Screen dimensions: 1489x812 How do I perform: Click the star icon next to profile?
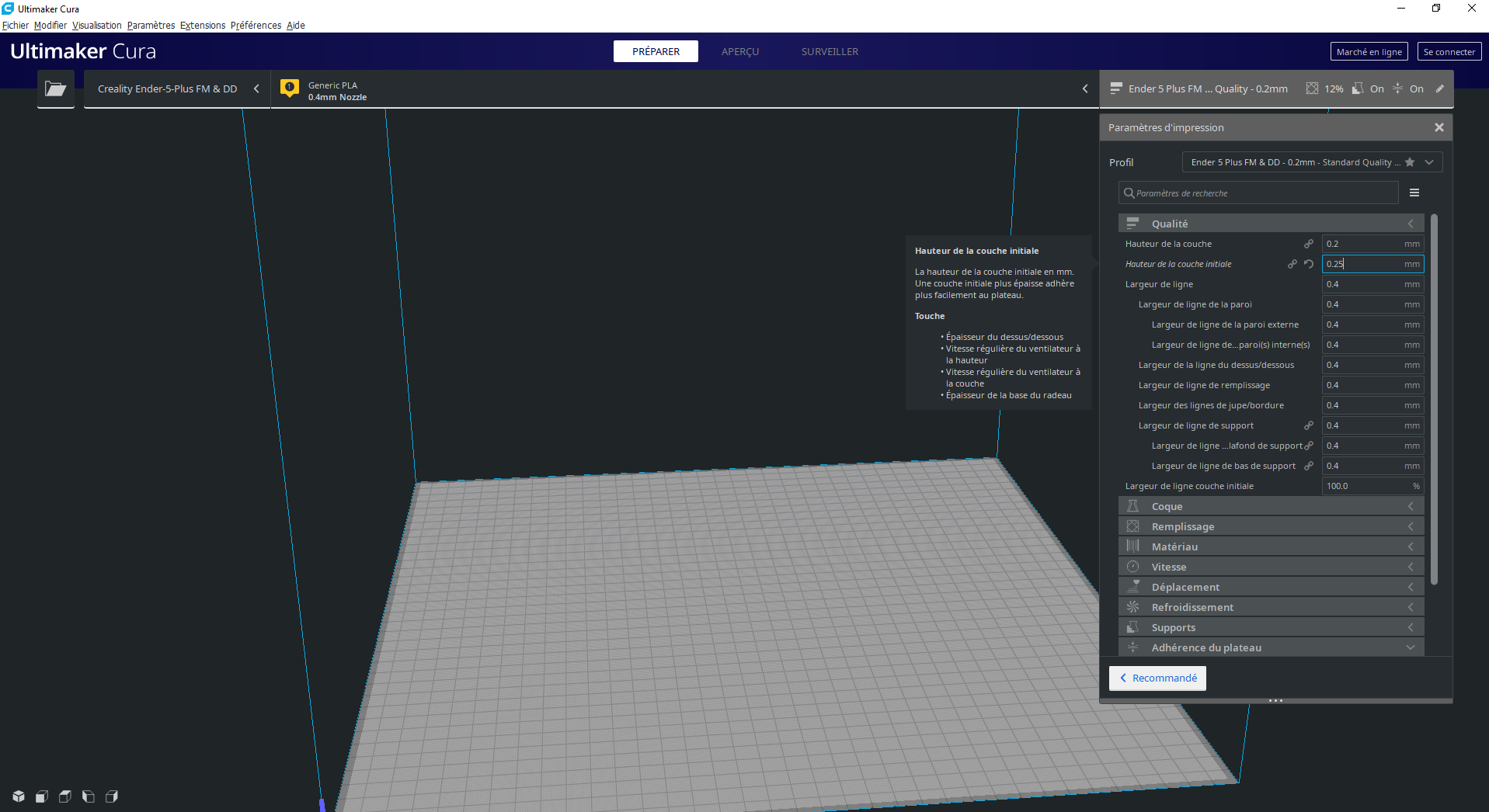1410,162
